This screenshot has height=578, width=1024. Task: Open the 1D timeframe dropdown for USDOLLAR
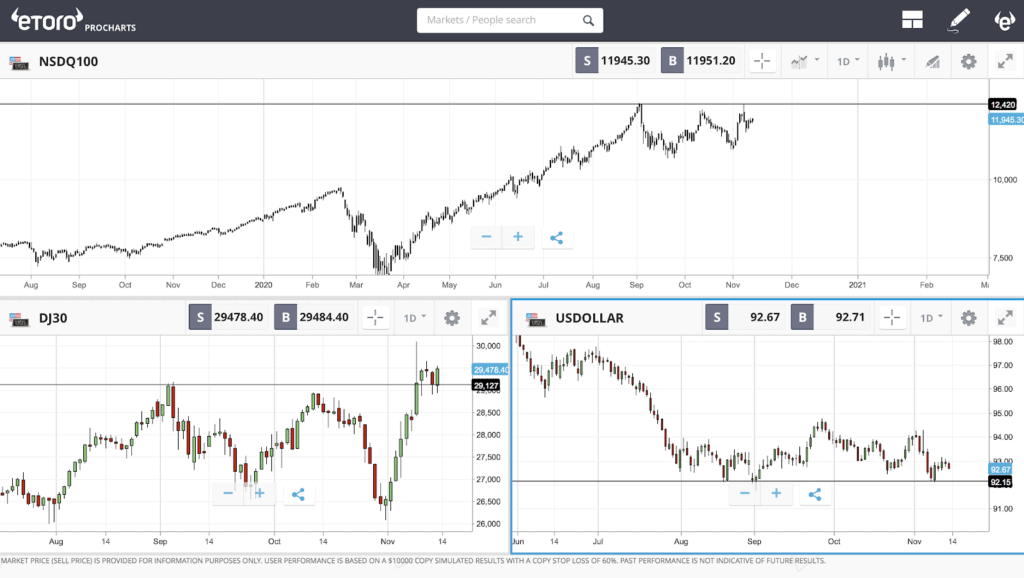[x=931, y=318]
